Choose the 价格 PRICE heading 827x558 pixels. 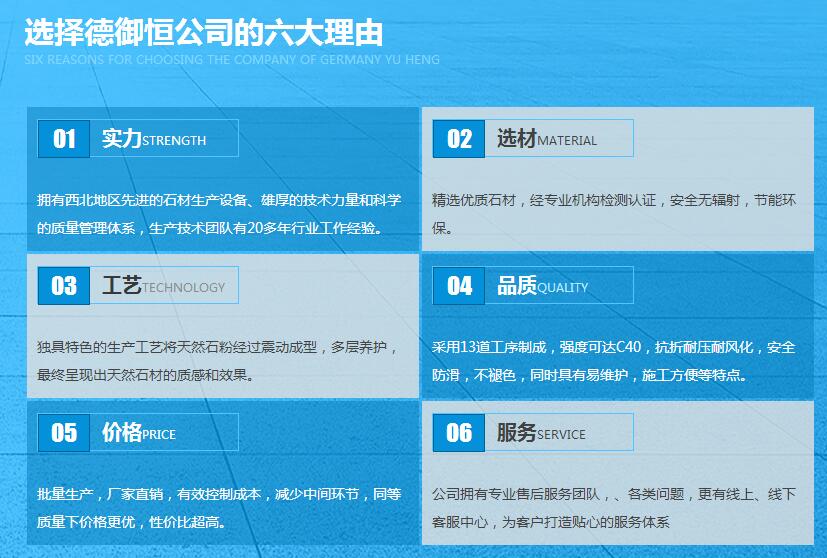139,432
